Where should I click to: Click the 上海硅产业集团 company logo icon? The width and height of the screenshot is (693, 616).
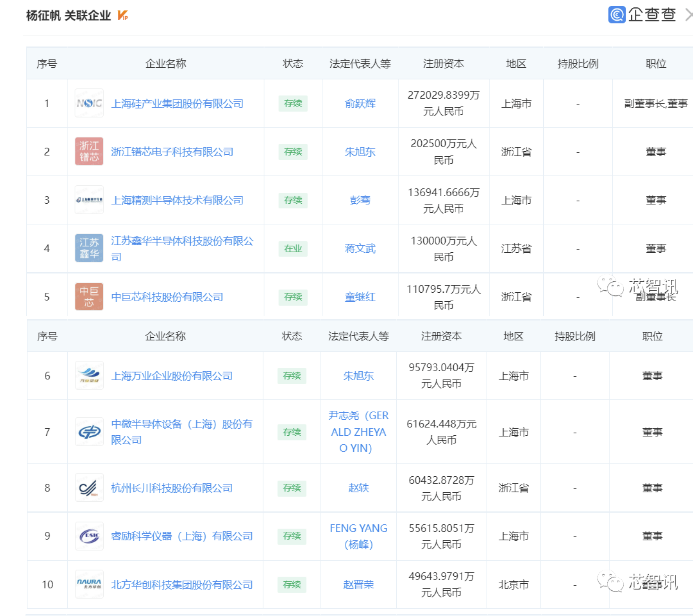89,104
